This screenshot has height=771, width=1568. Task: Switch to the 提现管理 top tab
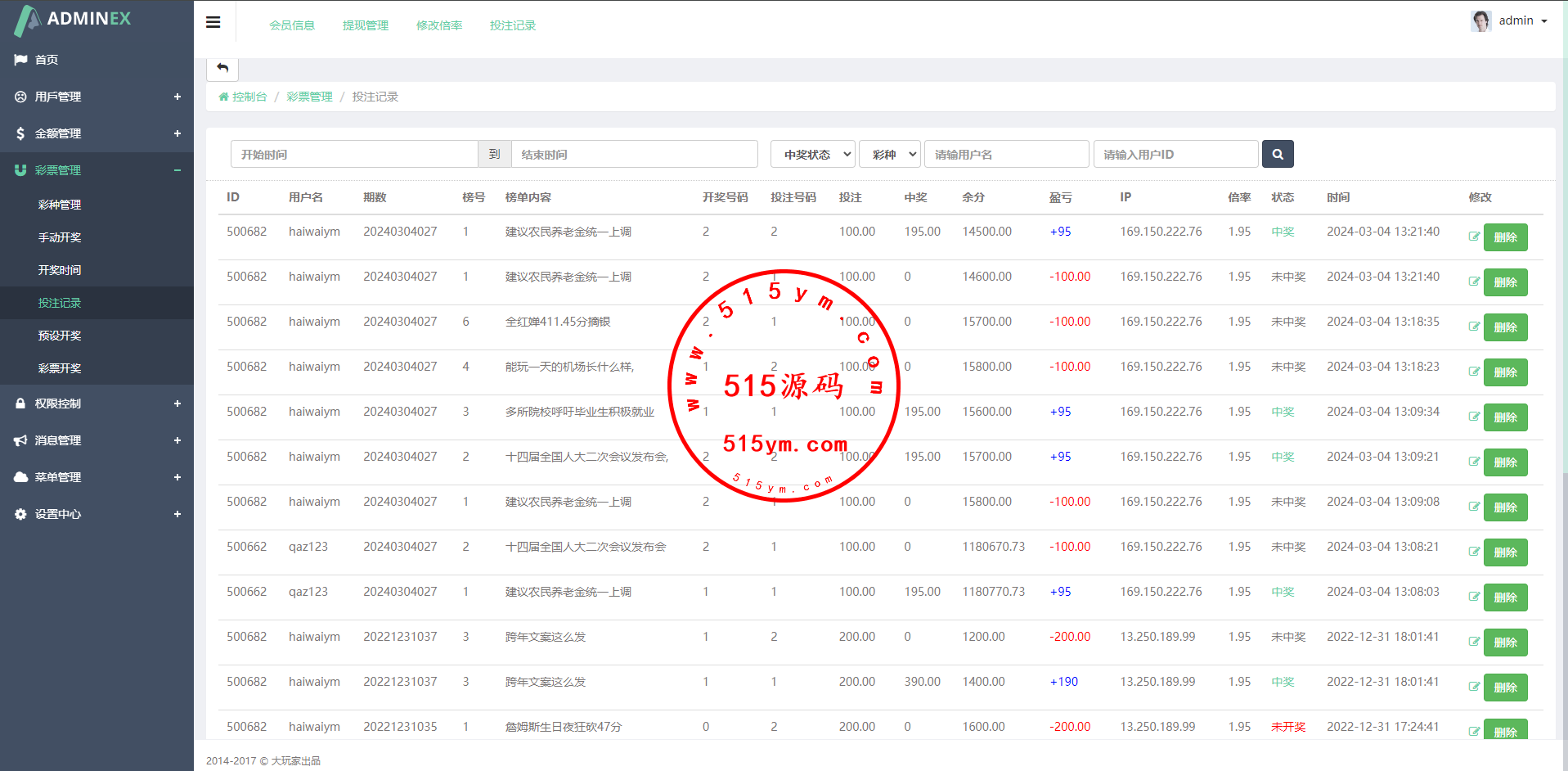point(365,25)
